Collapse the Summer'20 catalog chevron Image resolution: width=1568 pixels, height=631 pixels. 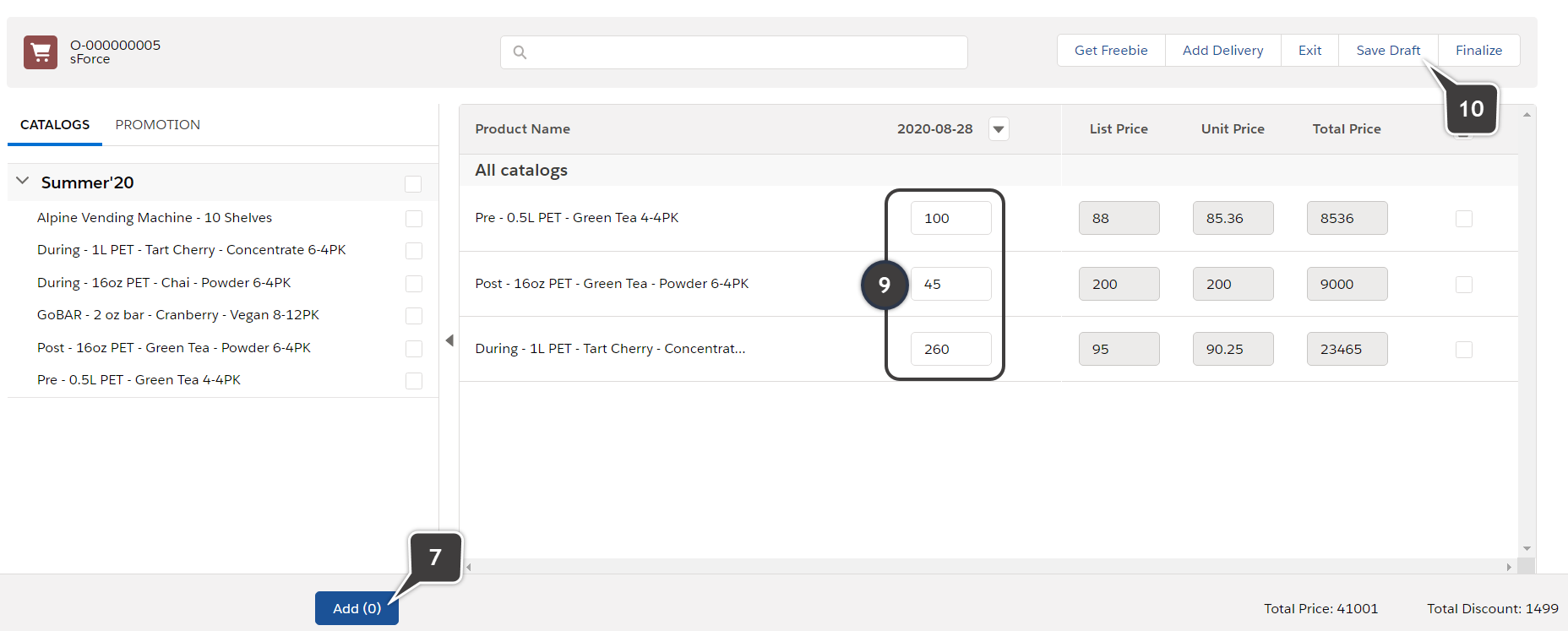point(23,182)
